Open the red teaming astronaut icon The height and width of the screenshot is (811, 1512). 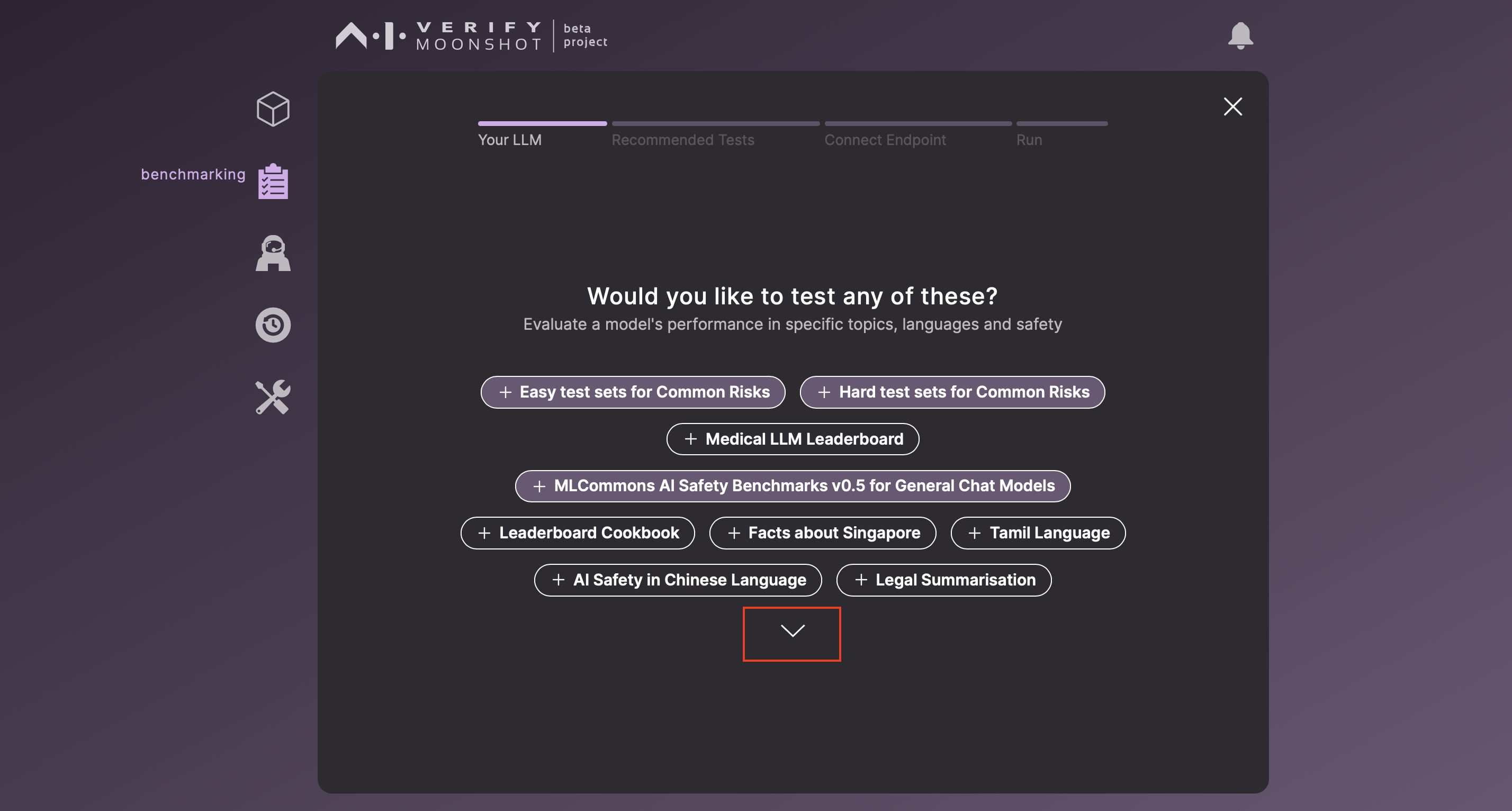pyautogui.click(x=273, y=253)
